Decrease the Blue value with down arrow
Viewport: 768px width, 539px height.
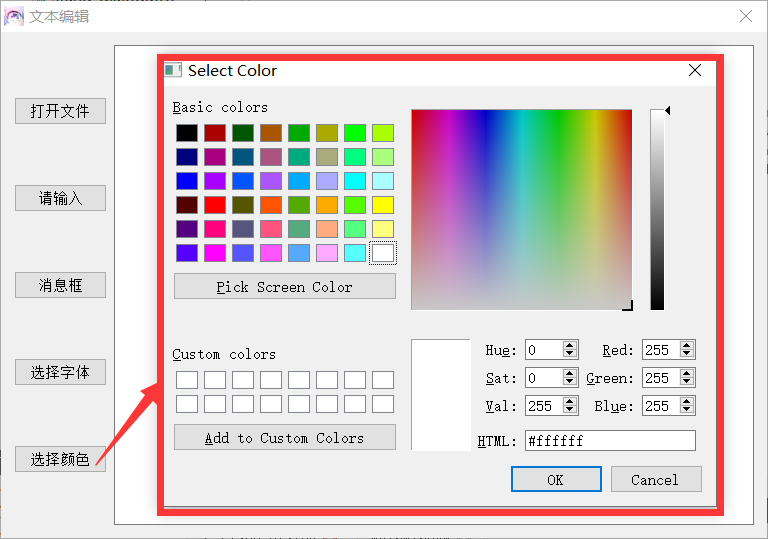coord(687,410)
